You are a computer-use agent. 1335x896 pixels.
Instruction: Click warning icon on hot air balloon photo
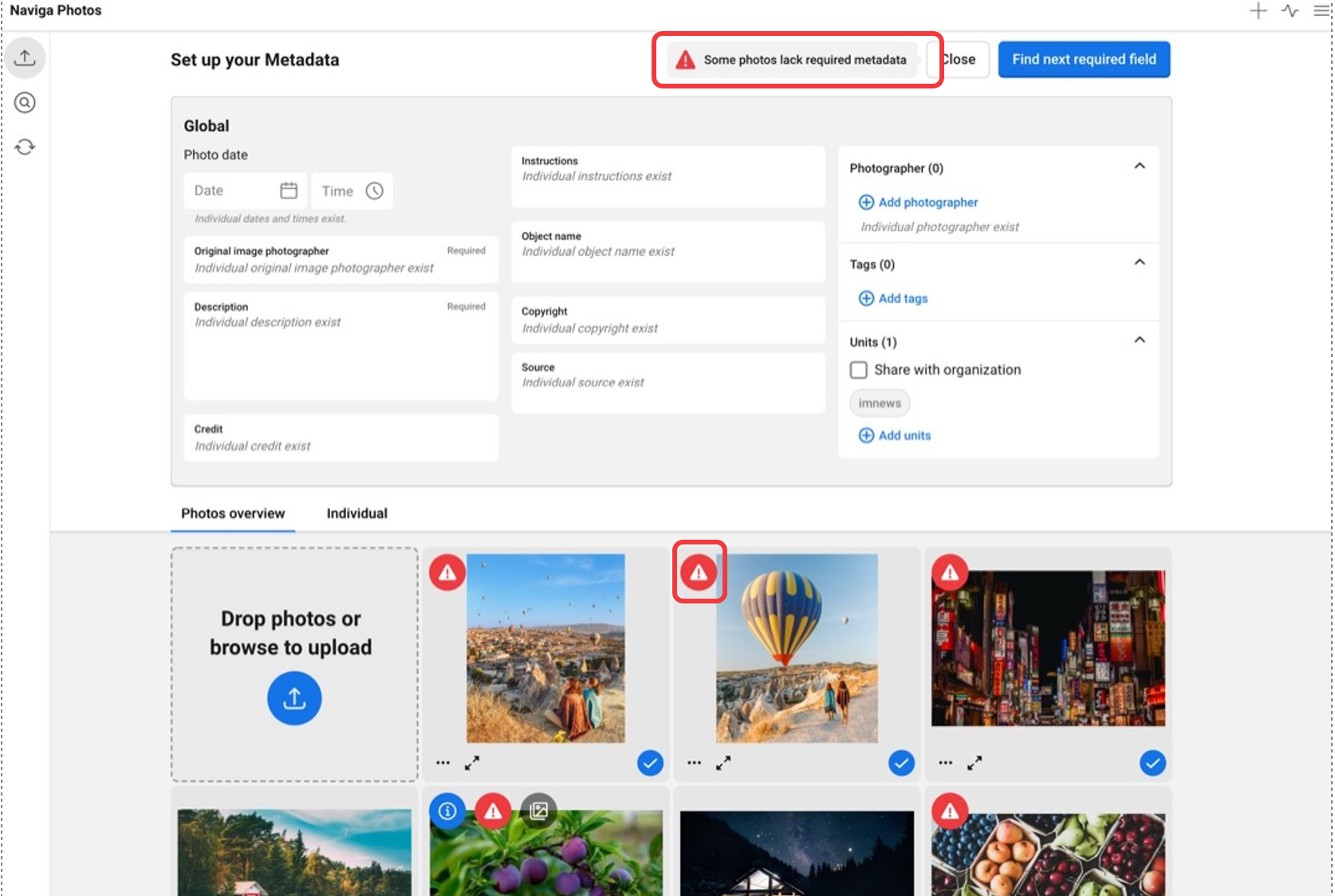(699, 572)
